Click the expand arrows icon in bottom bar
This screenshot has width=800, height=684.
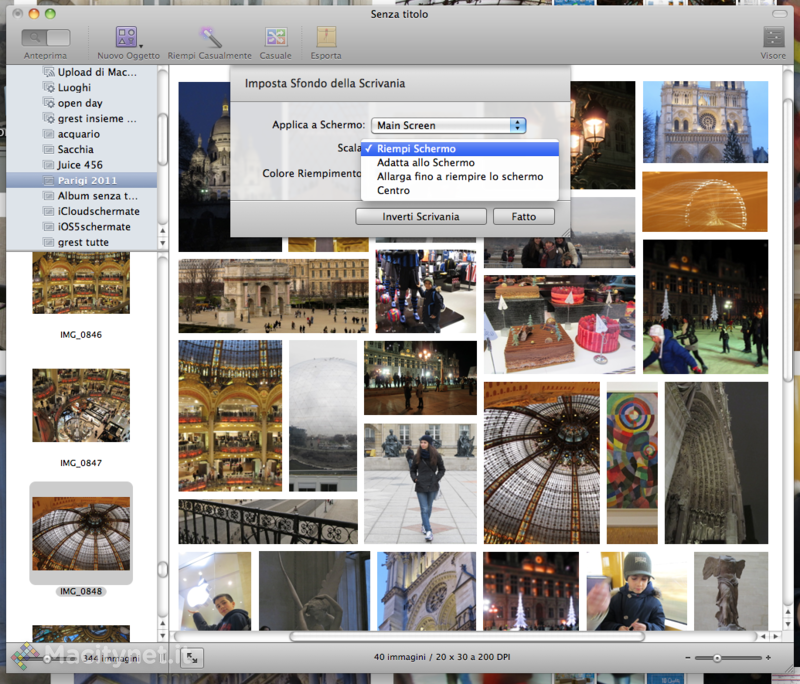coord(193,657)
